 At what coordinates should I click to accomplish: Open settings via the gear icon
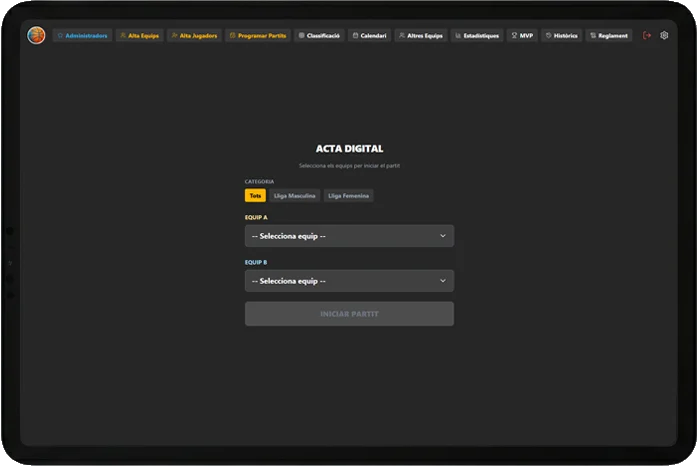[664, 35]
